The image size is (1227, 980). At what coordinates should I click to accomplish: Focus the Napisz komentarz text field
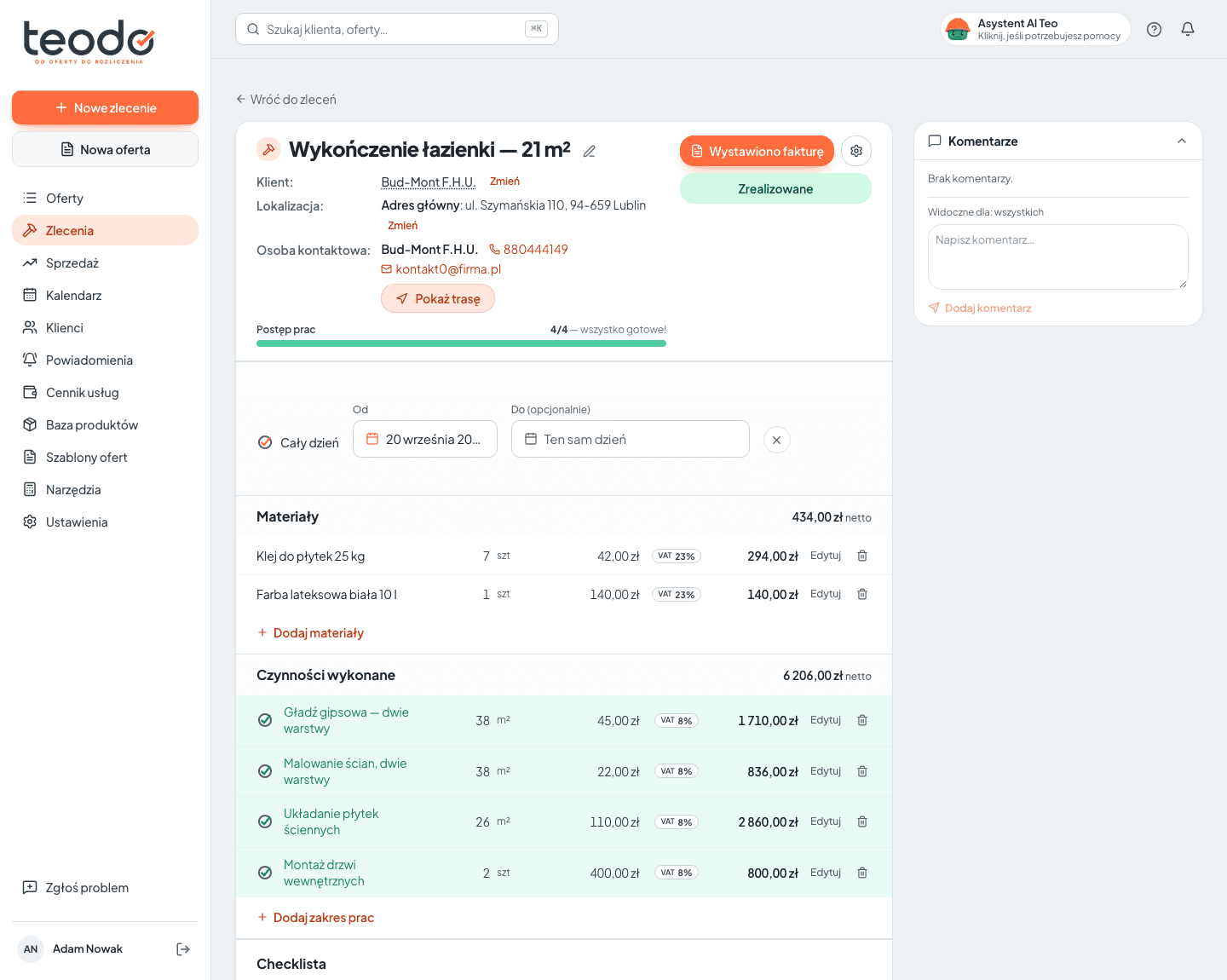click(x=1057, y=257)
